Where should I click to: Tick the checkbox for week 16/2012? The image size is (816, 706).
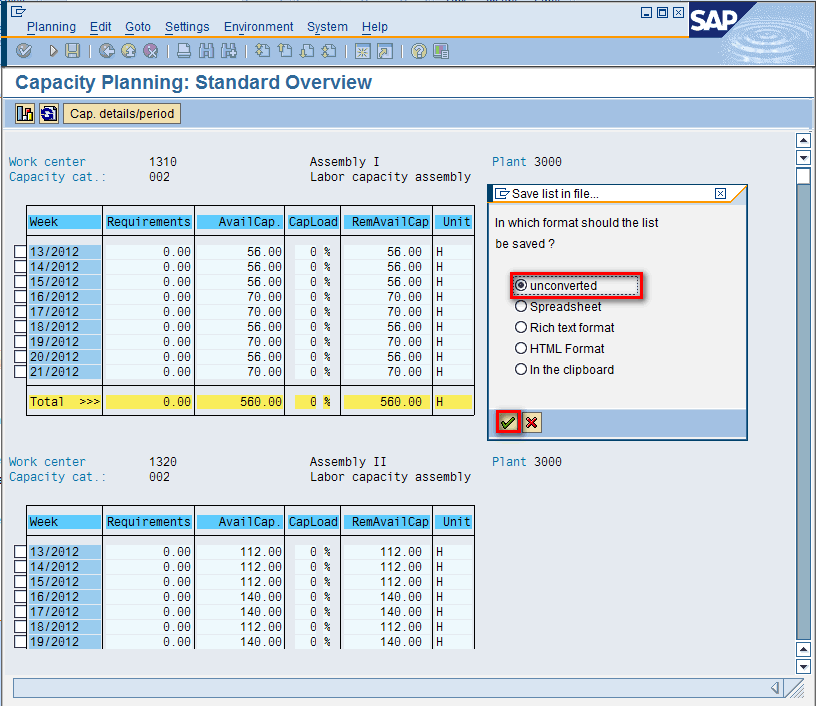pyautogui.click(x=20, y=297)
